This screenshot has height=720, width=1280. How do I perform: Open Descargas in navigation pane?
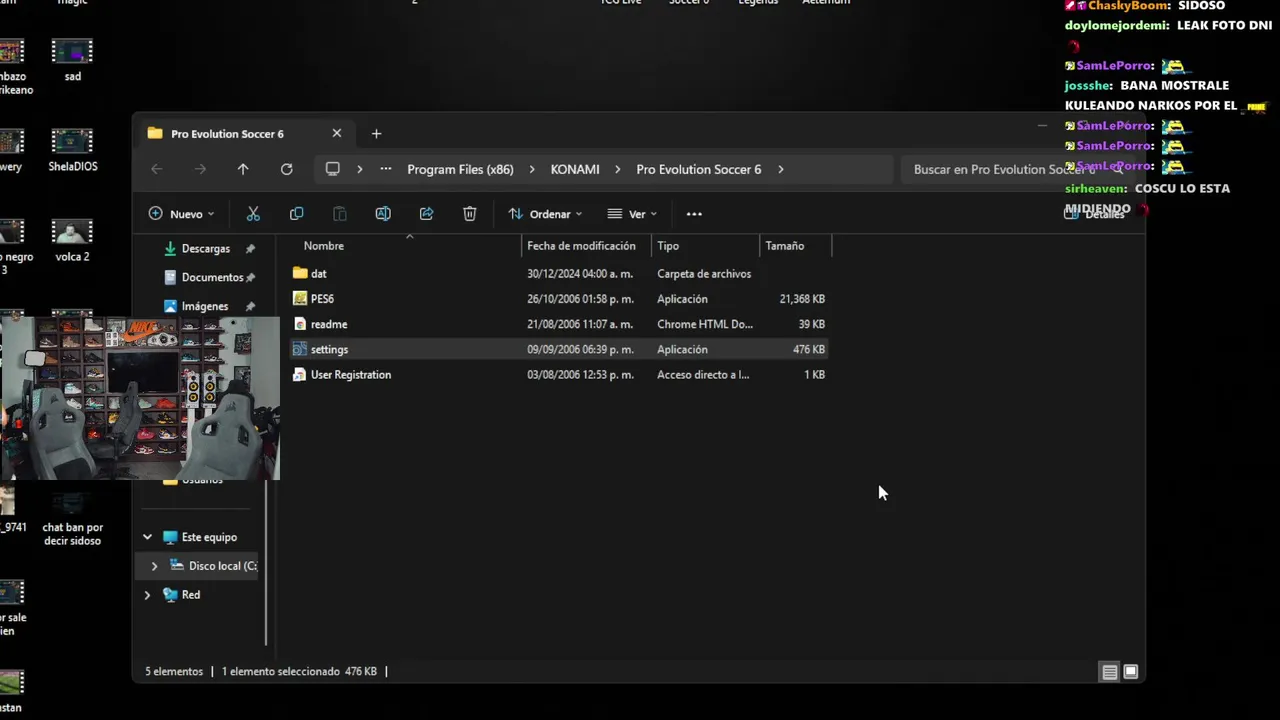[x=205, y=248]
